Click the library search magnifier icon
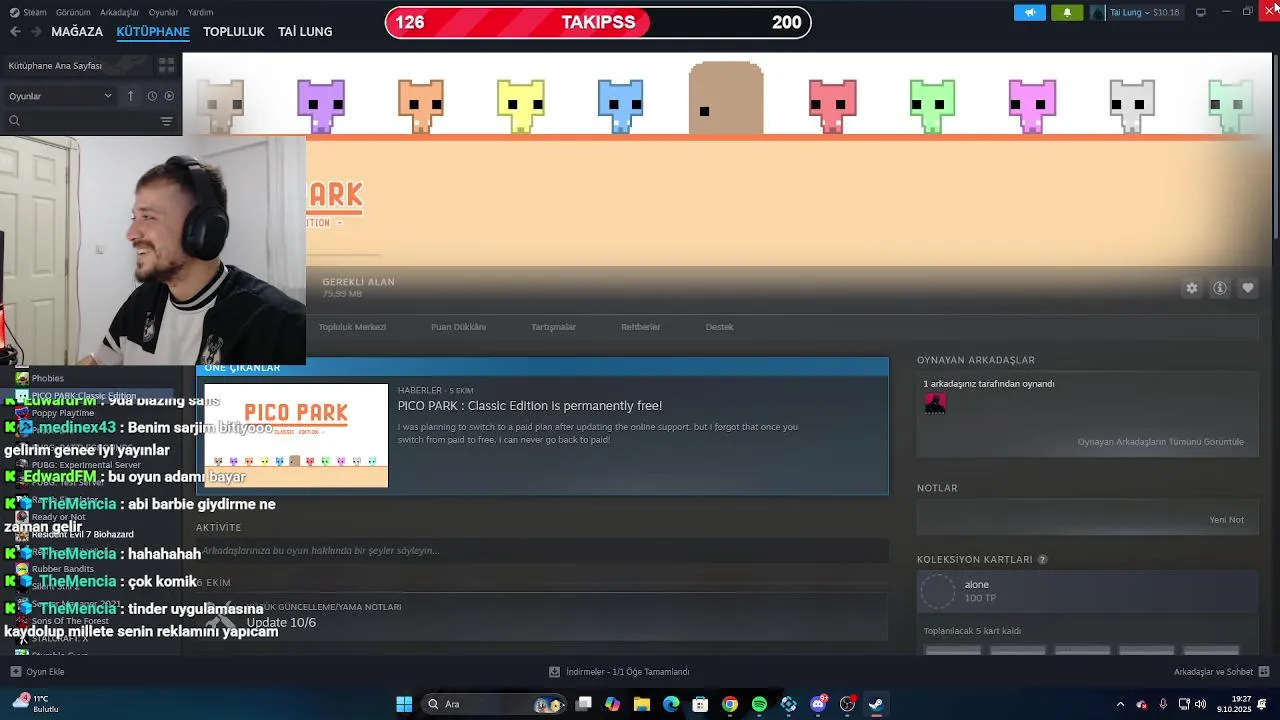 point(14,121)
